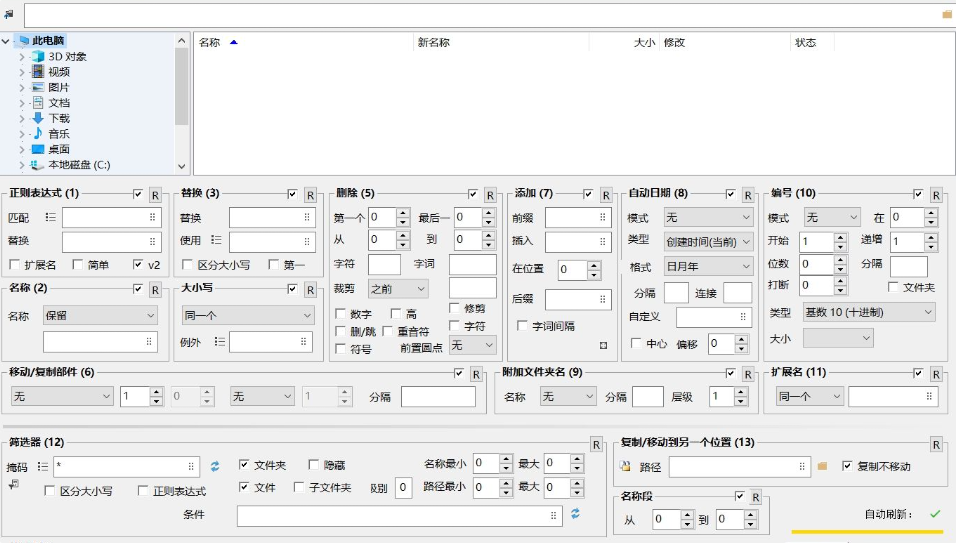Check the 数字 option in 删除 panel
This screenshot has height=543, width=957.
pos(341,314)
